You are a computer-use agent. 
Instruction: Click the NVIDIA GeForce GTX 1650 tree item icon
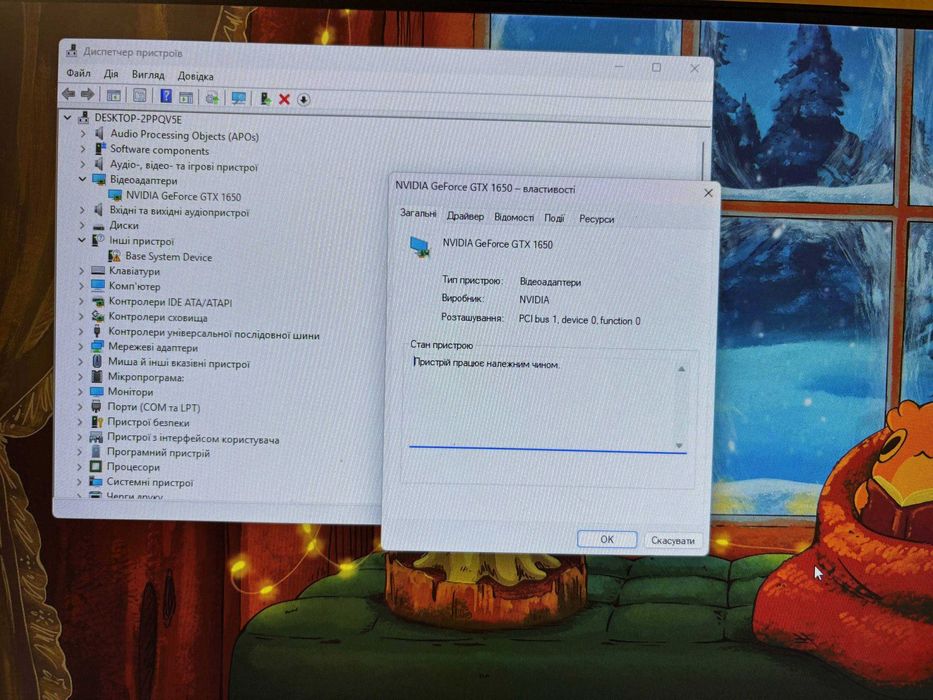pos(115,195)
